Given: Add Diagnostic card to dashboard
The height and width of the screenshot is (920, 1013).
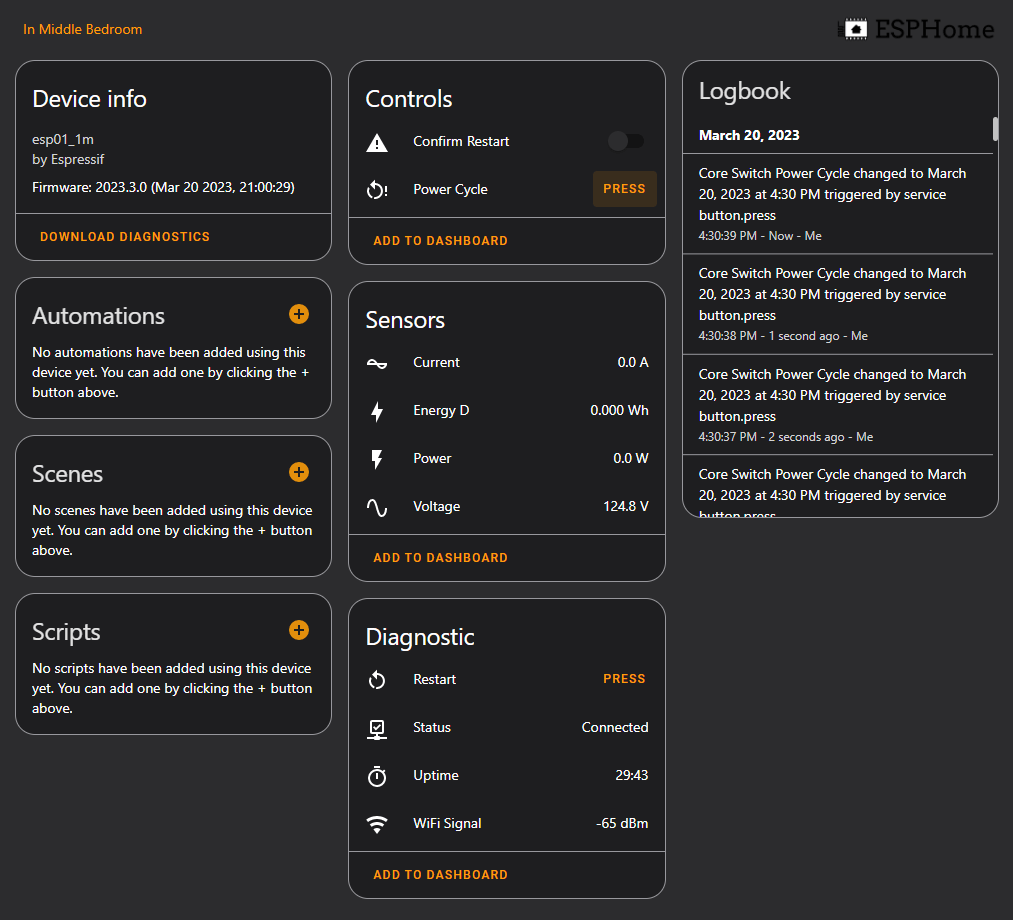Looking at the screenshot, I should 440,875.
